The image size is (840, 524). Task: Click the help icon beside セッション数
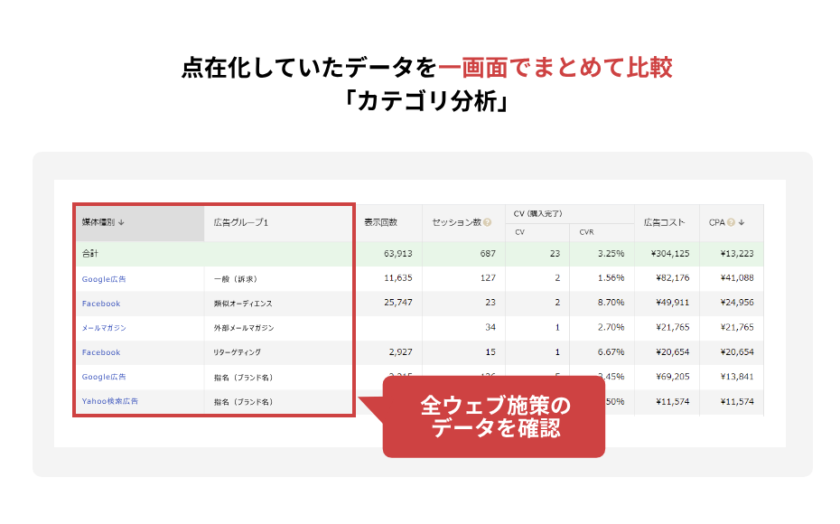pos(487,222)
